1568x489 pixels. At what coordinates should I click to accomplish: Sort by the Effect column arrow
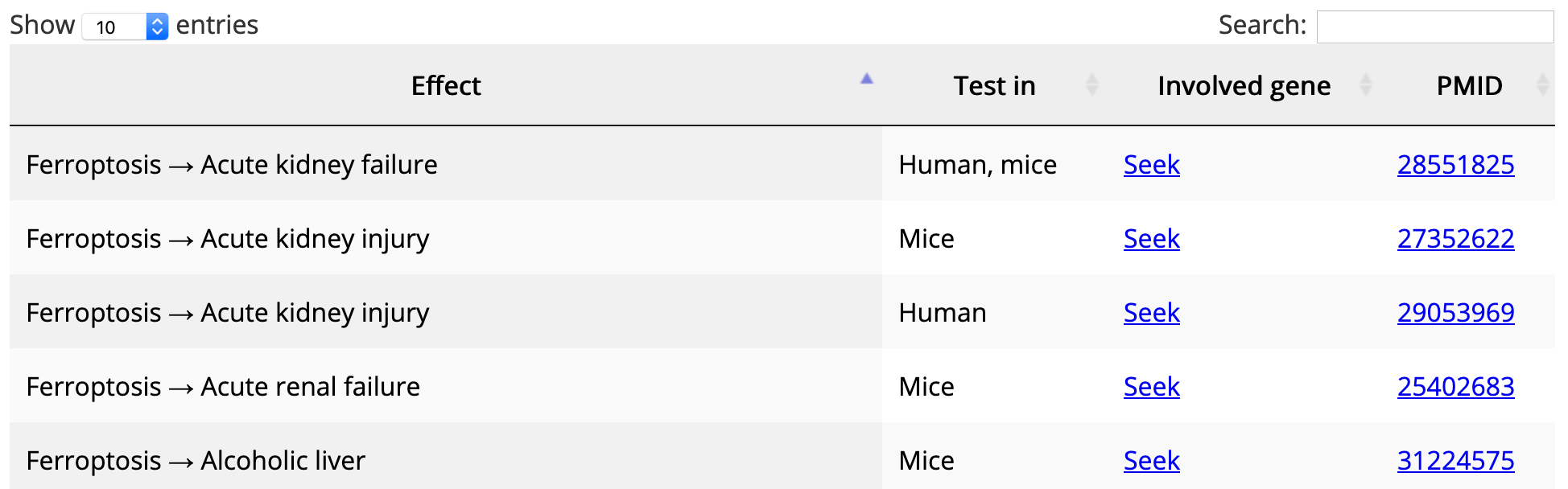tap(867, 79)
